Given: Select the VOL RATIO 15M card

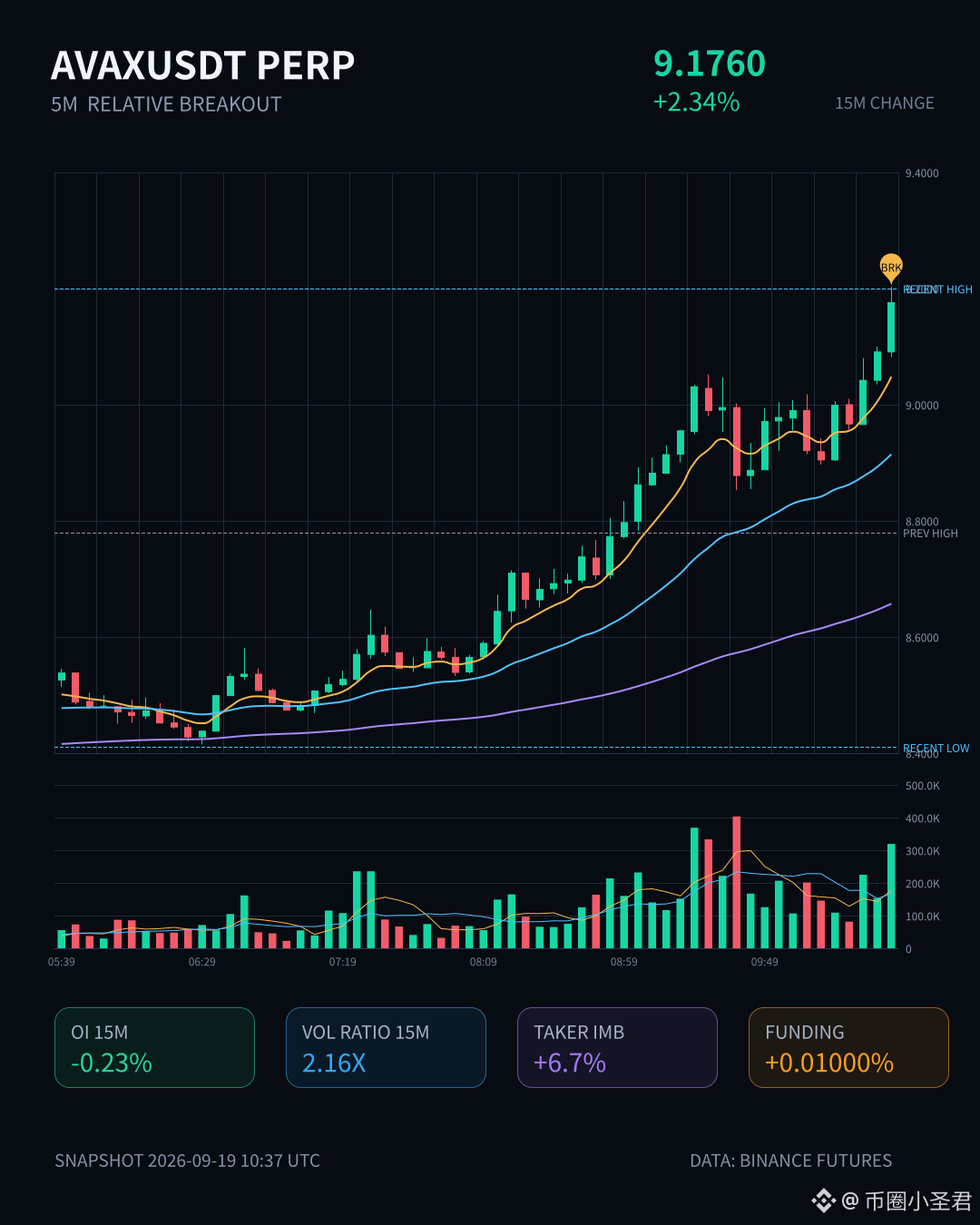Looking at the screenshot, I should pos(386,1047).
